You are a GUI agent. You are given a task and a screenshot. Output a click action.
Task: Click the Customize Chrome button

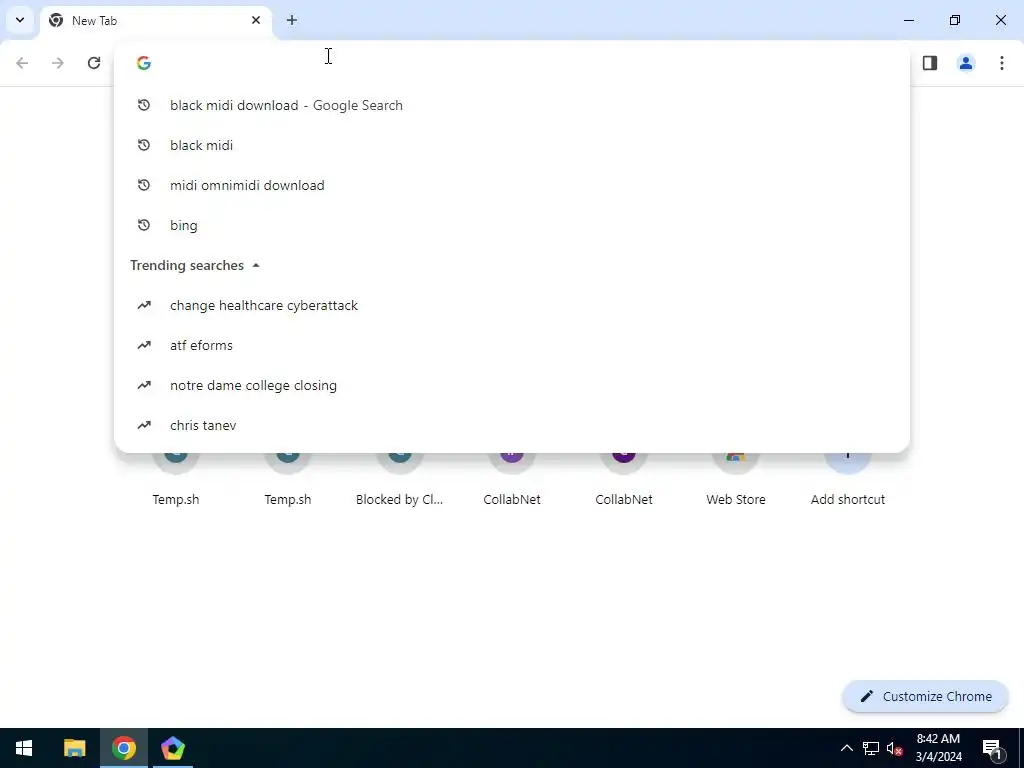925,696
